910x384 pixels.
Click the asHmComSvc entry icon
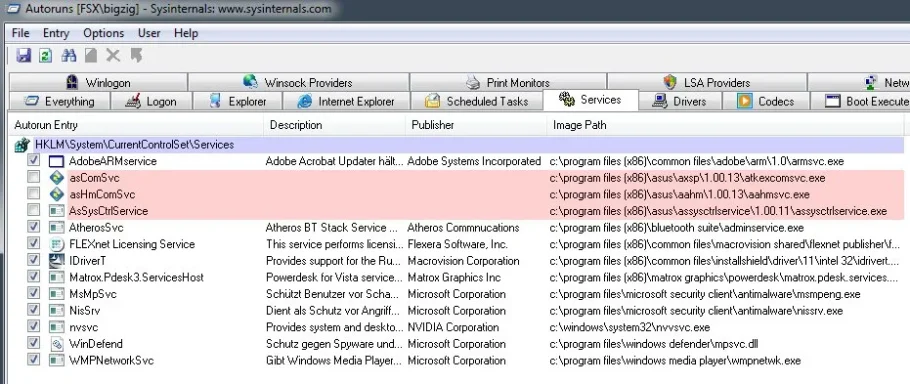coord(56,194)
